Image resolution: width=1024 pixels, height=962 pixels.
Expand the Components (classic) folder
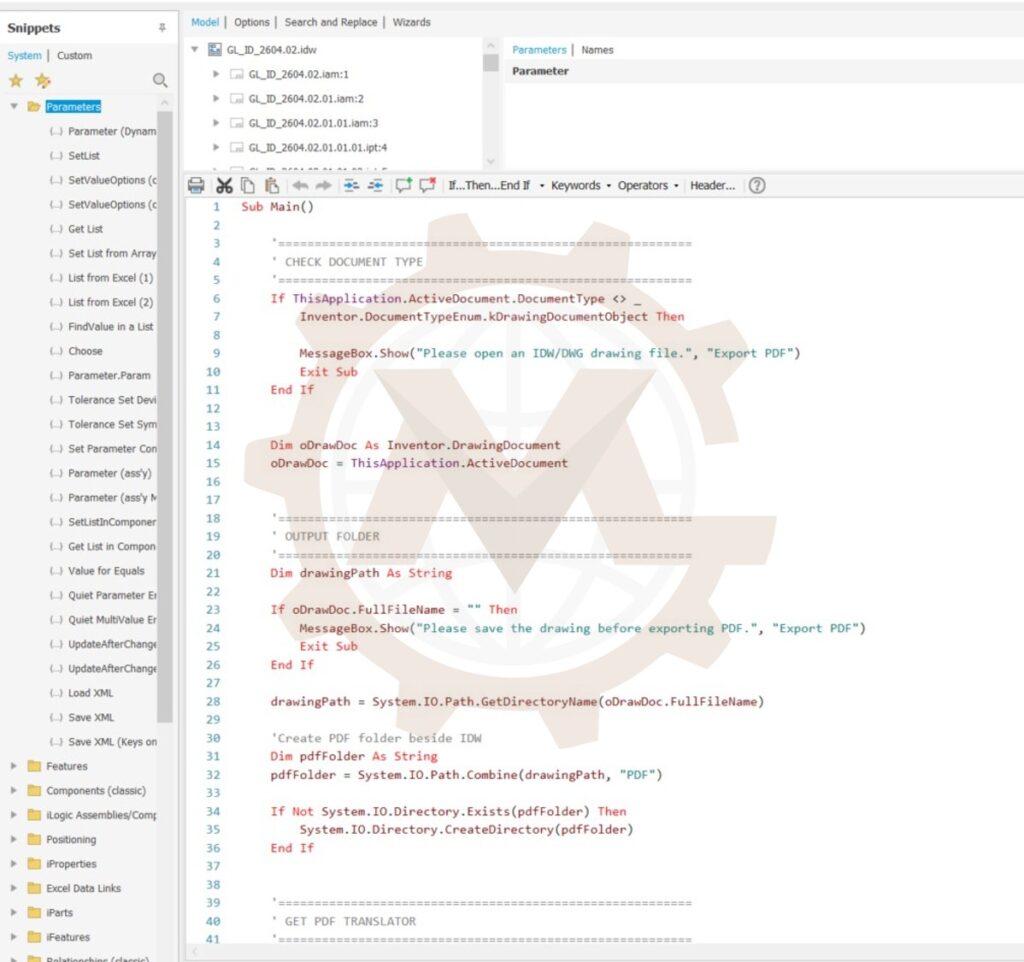tap(14, 790)
